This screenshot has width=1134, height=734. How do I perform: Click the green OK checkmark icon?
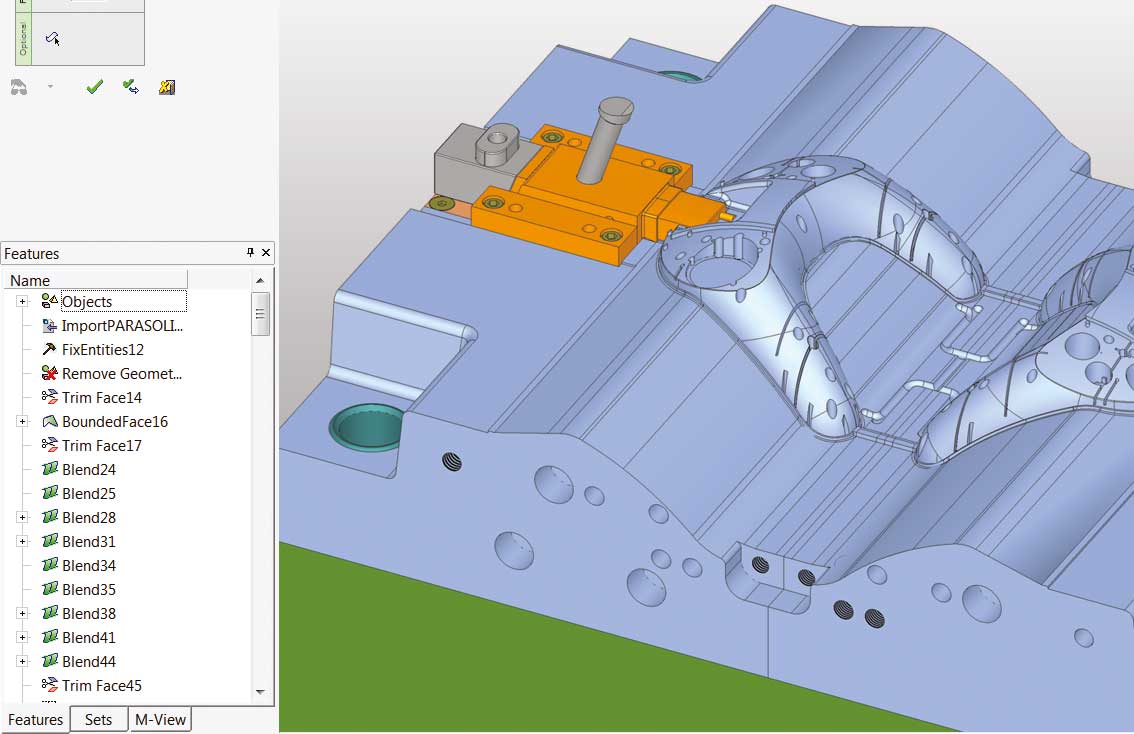pyautogui.click(x=95, y=87)
